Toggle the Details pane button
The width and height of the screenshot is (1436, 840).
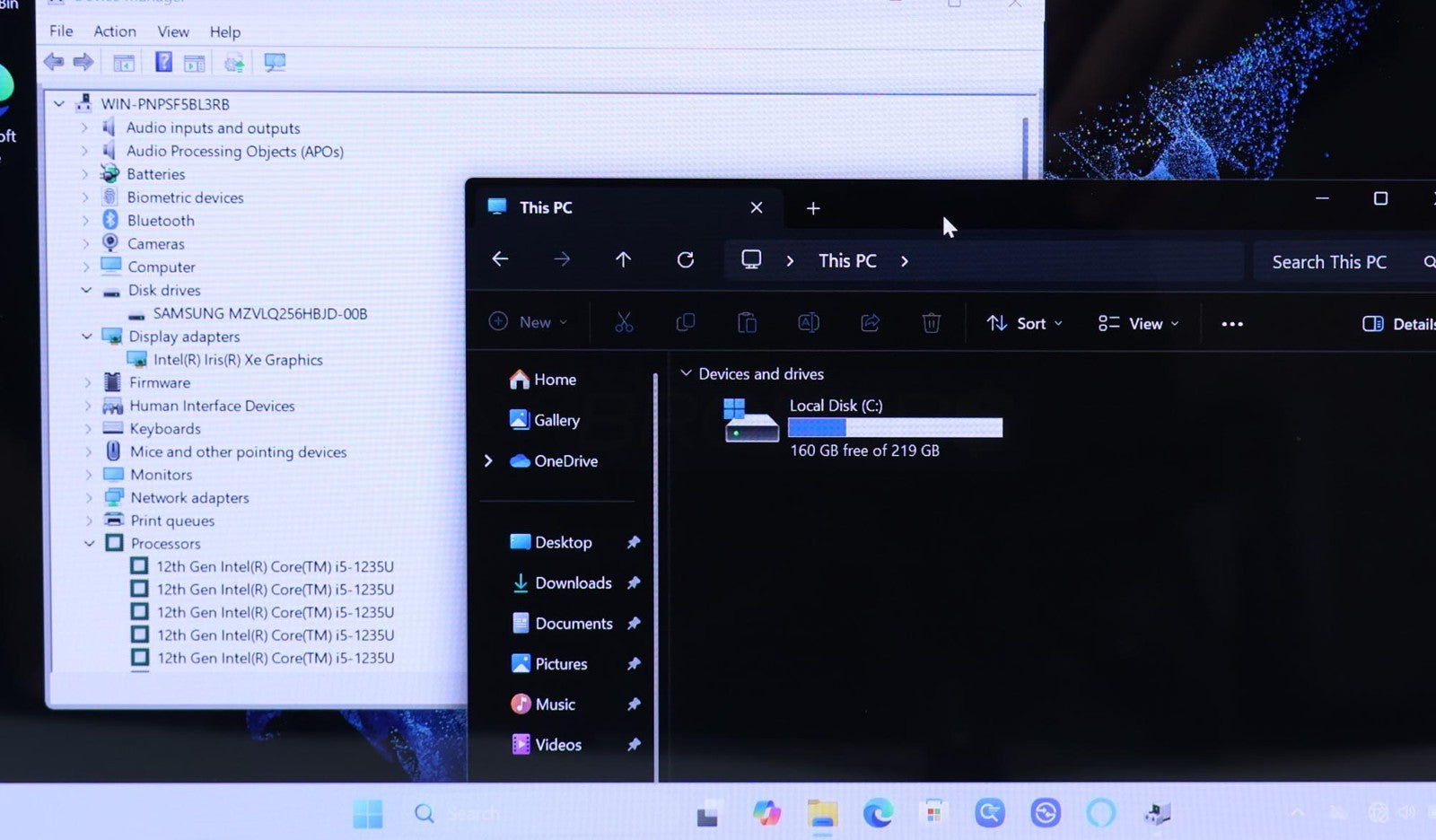tap(1397, 324)
